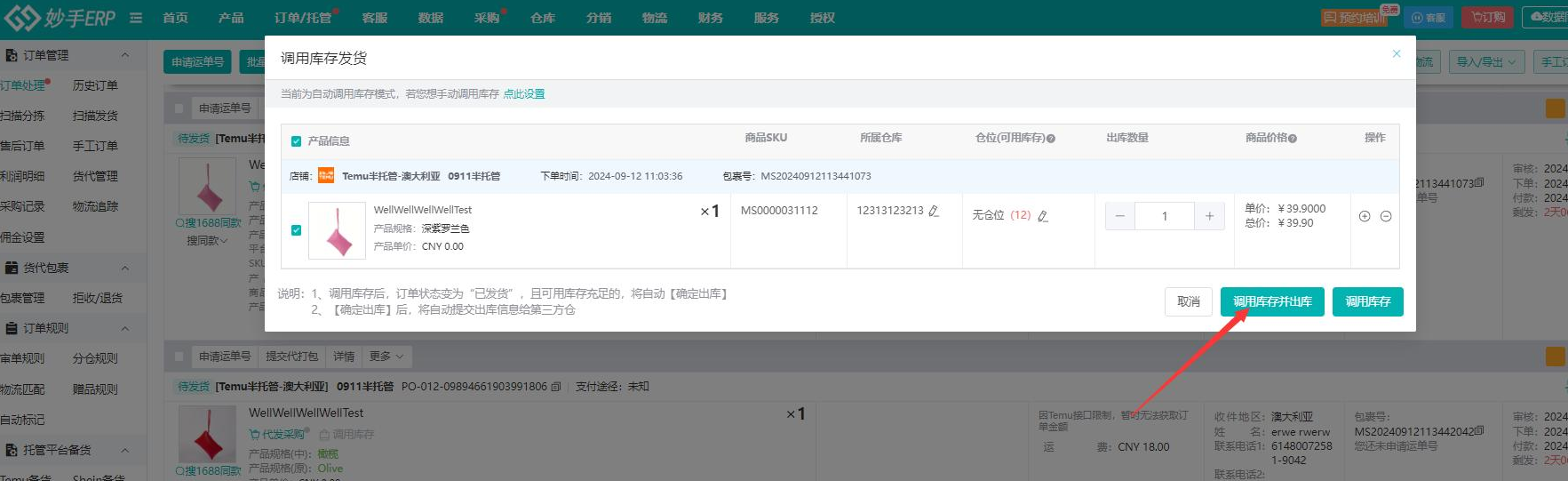Open 货代管理 in the sidebar

pyautogui.click(x=95, y=176)
